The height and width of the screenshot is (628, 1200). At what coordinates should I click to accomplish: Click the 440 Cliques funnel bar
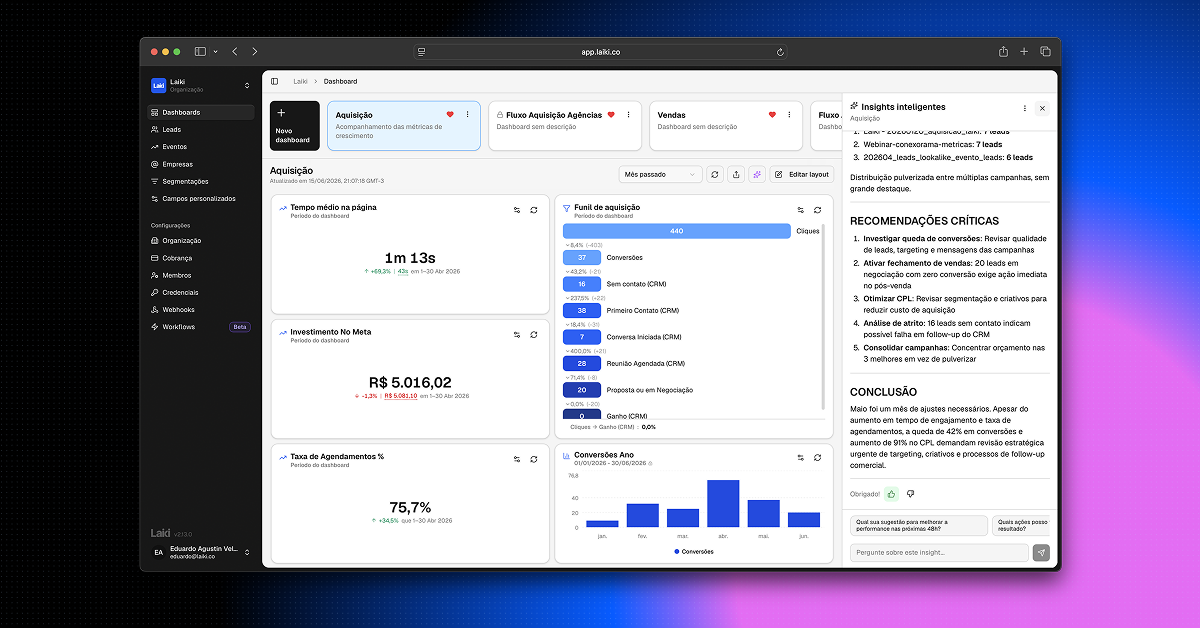pos(677,231)
